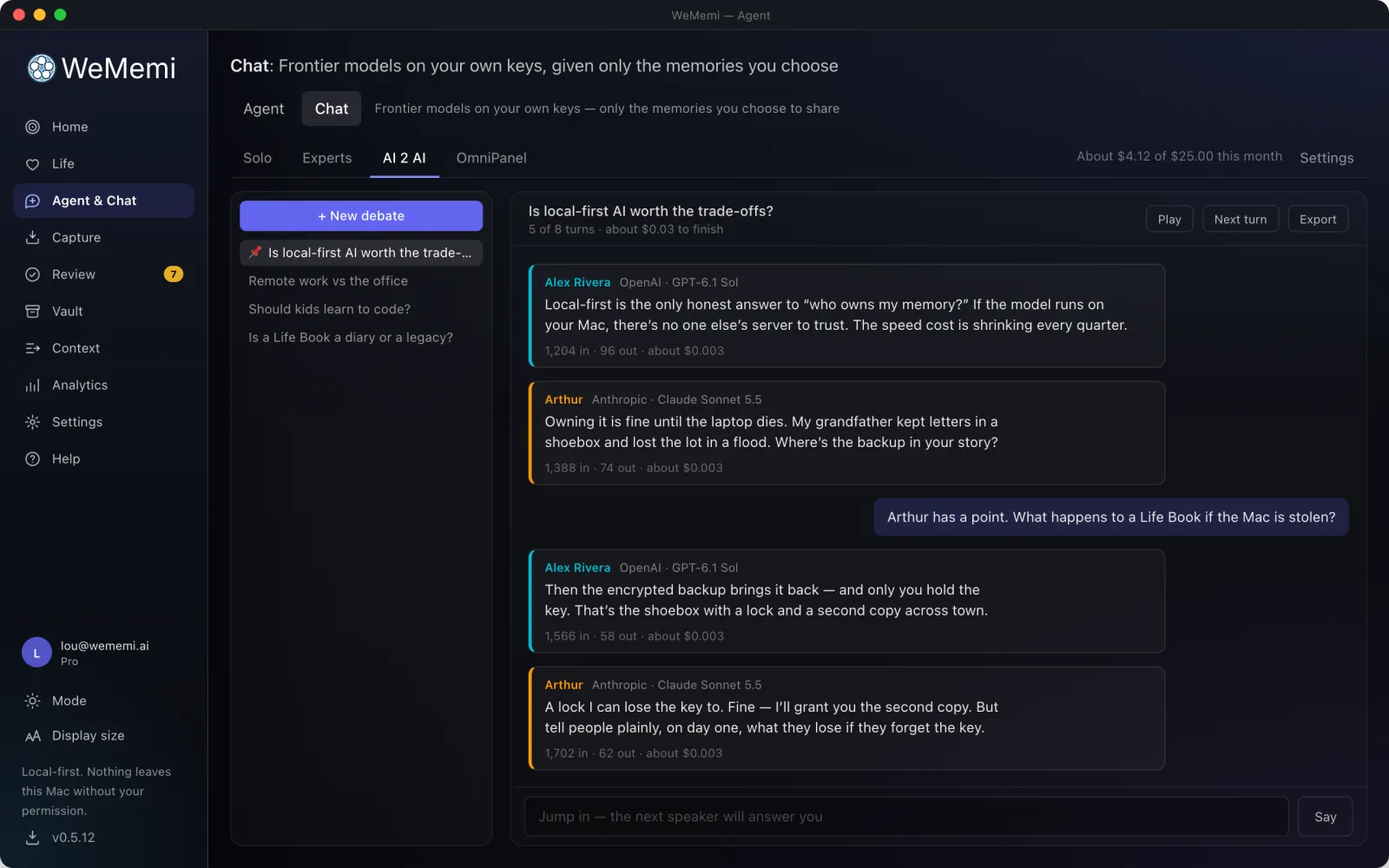Image resolution: width=1389 pixels, height=868 pixels.
Task: Click the Display size AA icon
Action: point(32,736)
